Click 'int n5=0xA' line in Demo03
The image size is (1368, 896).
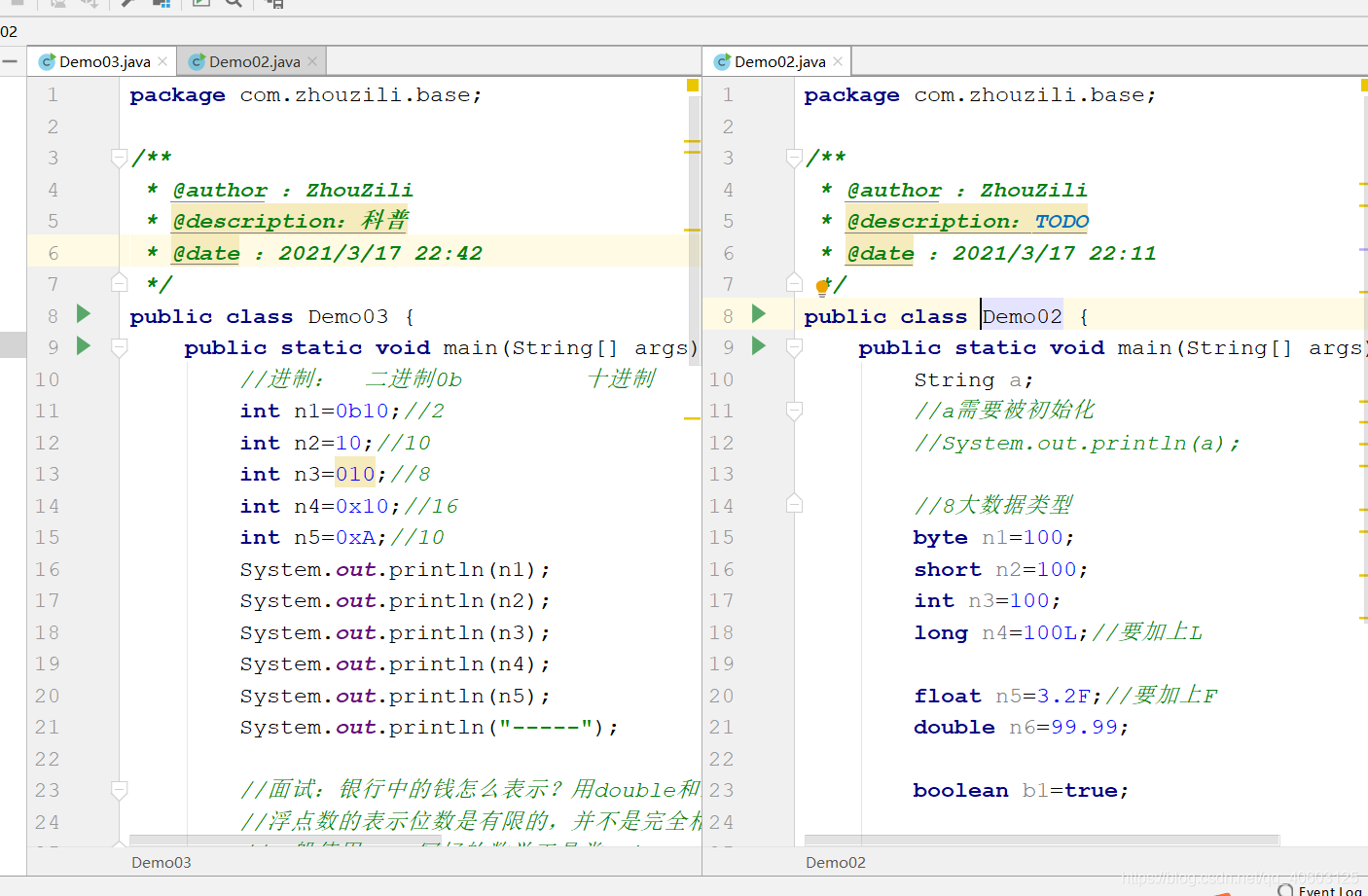[x=342, y=537]
